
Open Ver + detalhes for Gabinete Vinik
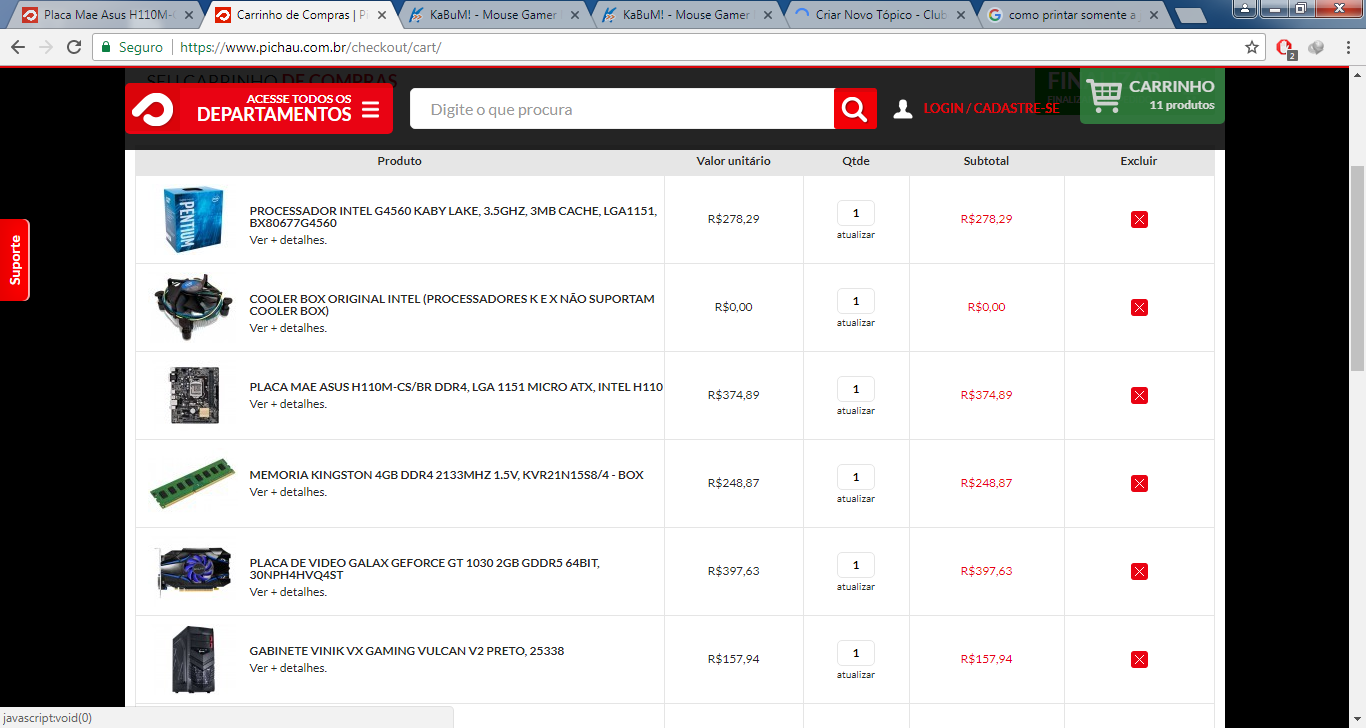[x=288, y=668]
